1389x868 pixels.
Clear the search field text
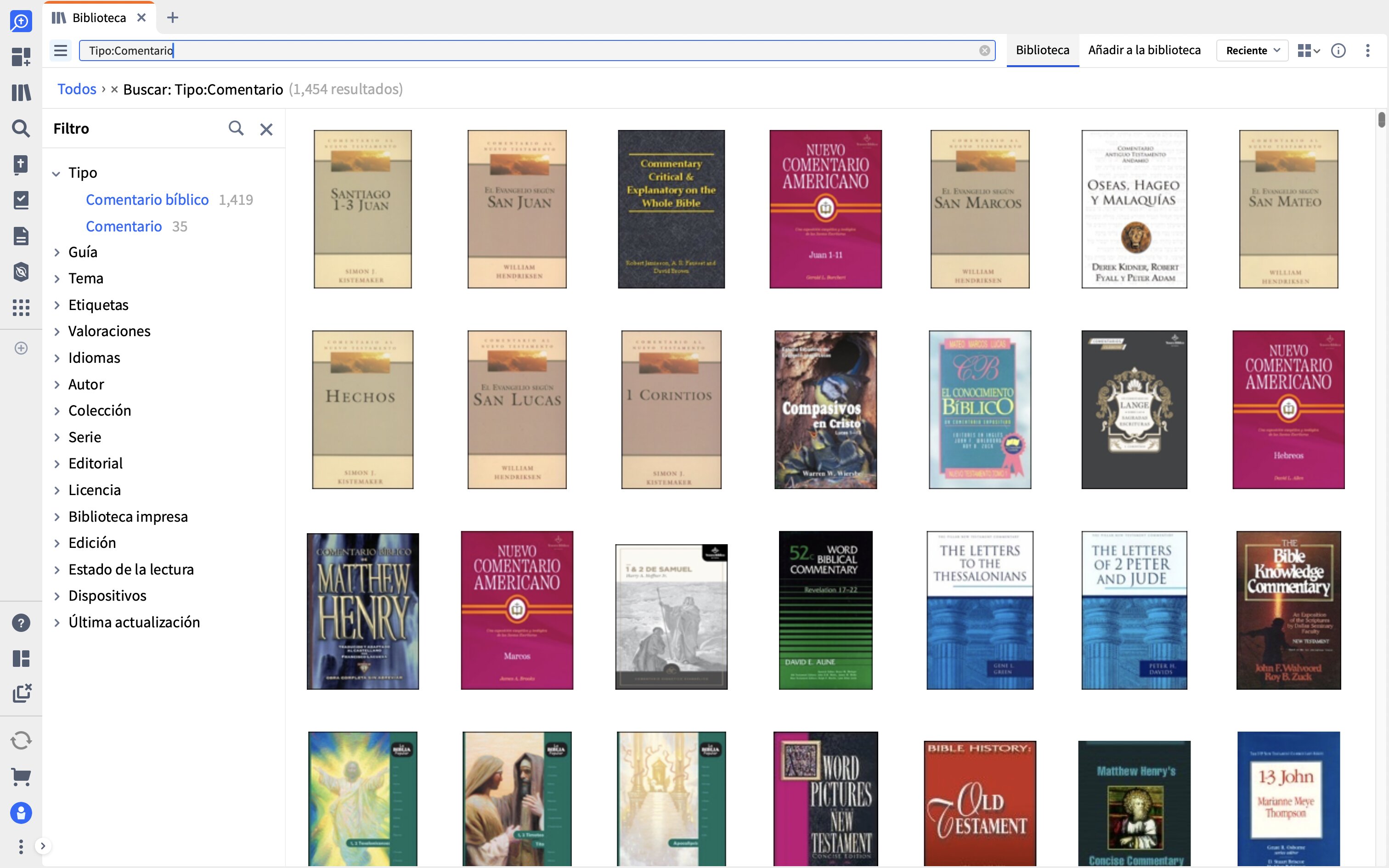[x=984, y=51]
